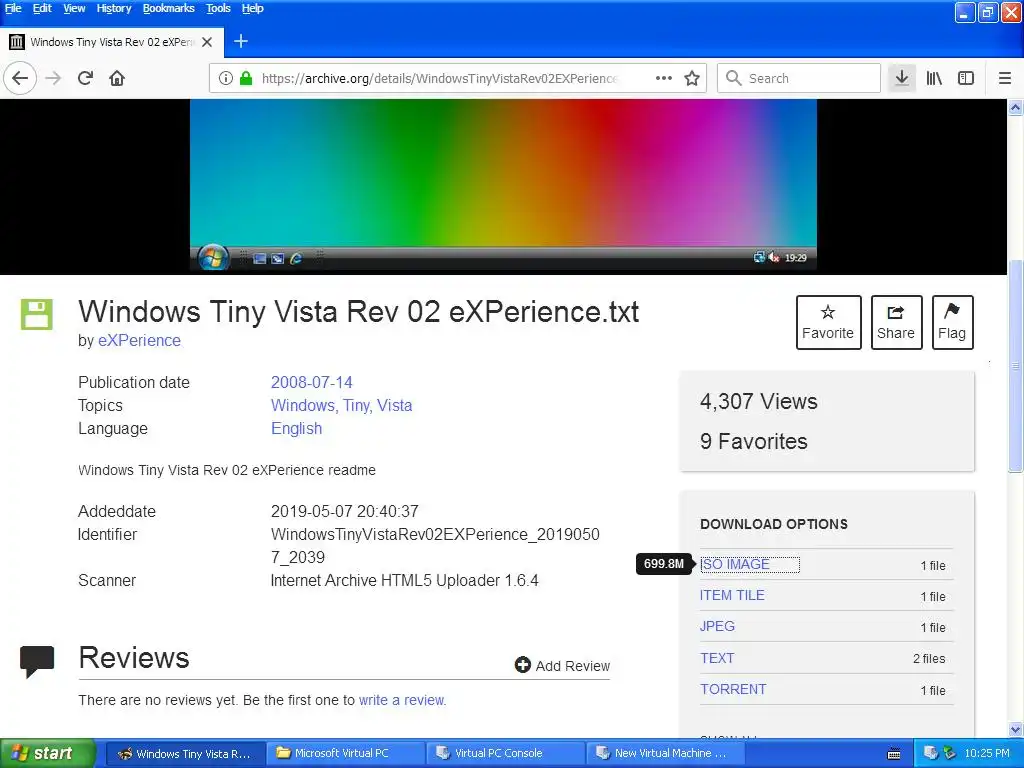This screenshot has width=1024, height=768.
Task: Open the File menu
Action: coord(13,8)
